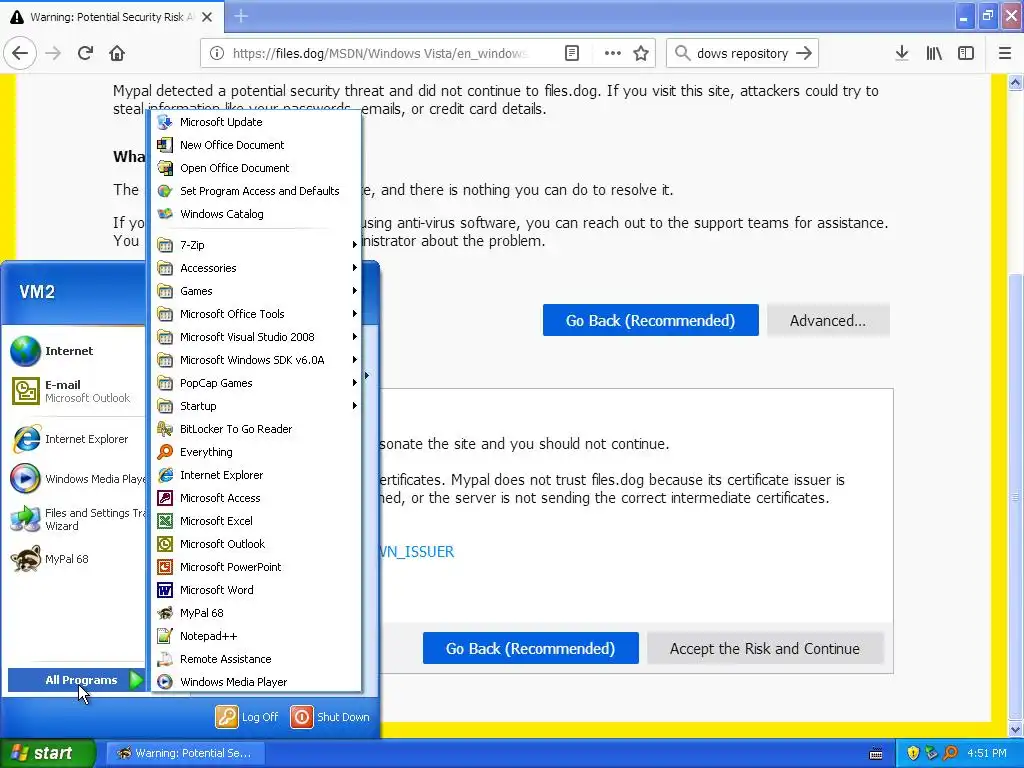
Task: Show site information for files.dog
Action: point(217,54)
